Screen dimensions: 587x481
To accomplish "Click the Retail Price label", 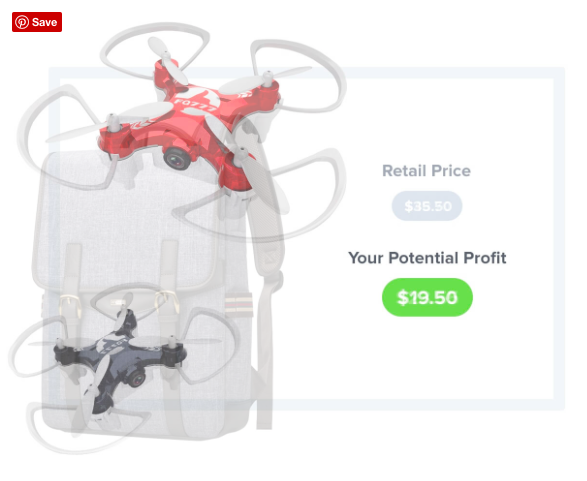I will [x=426, y=171].
